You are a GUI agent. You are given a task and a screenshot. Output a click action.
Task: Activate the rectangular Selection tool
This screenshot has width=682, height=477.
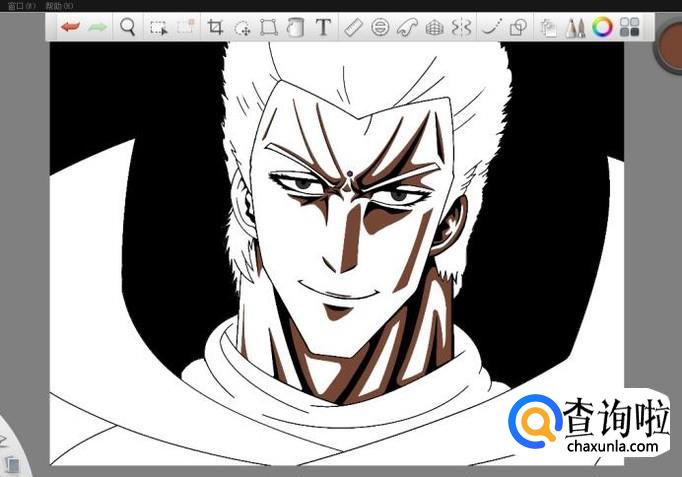[158, 27]
